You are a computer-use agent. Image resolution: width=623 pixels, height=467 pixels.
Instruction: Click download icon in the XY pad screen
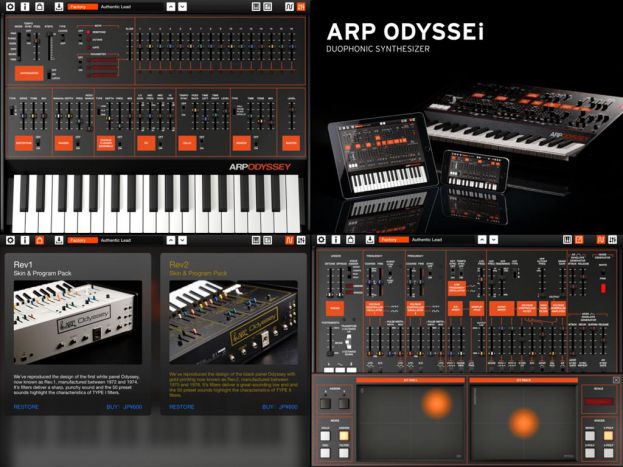click(x=370, y=239)
